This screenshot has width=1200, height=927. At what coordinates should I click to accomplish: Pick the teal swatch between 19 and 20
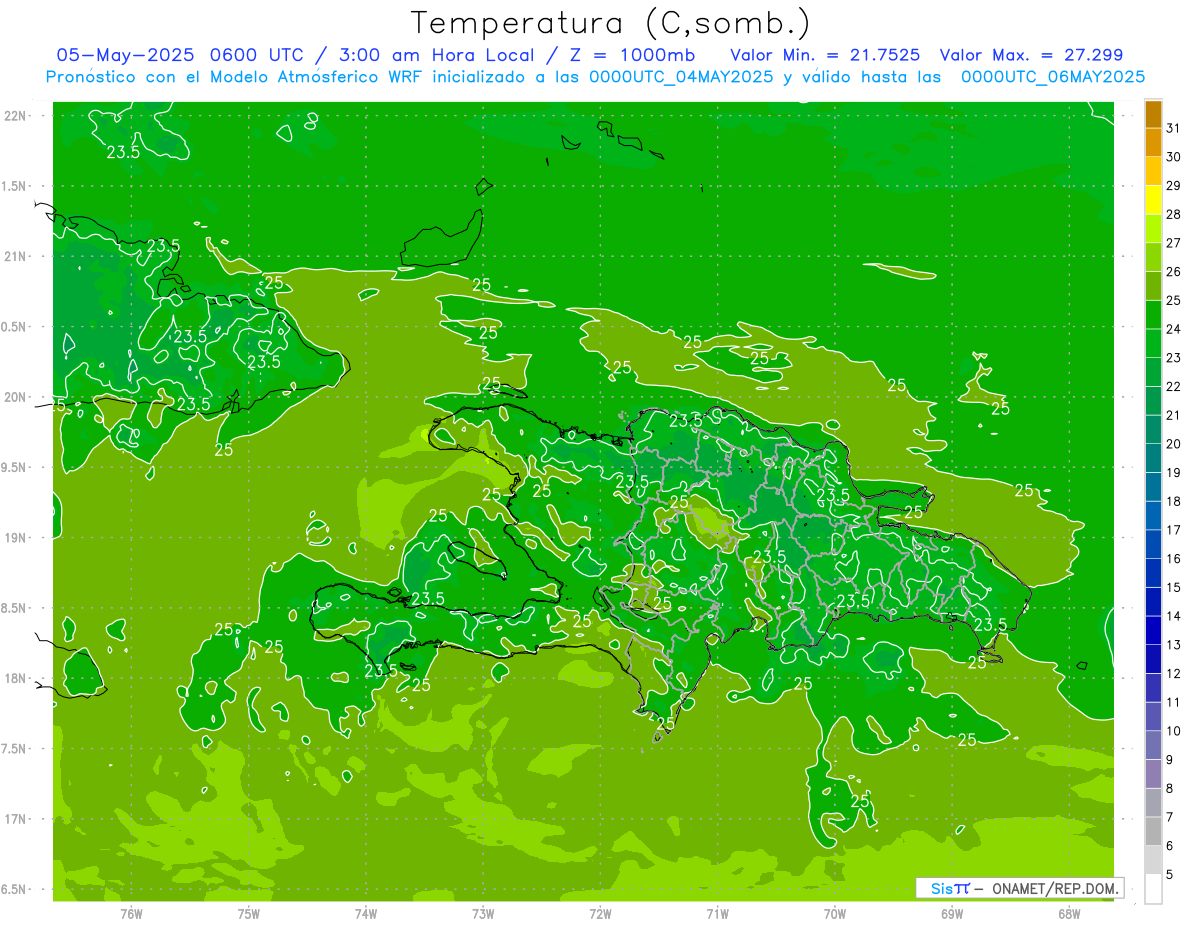point(1153,459)
